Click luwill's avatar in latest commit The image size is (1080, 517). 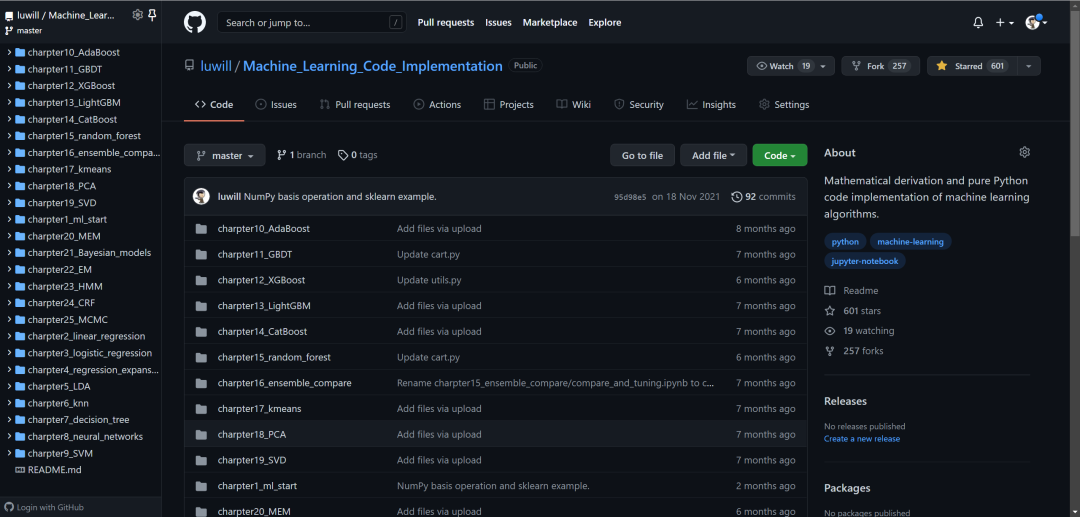pyautogui.click(x=201, y=196)
